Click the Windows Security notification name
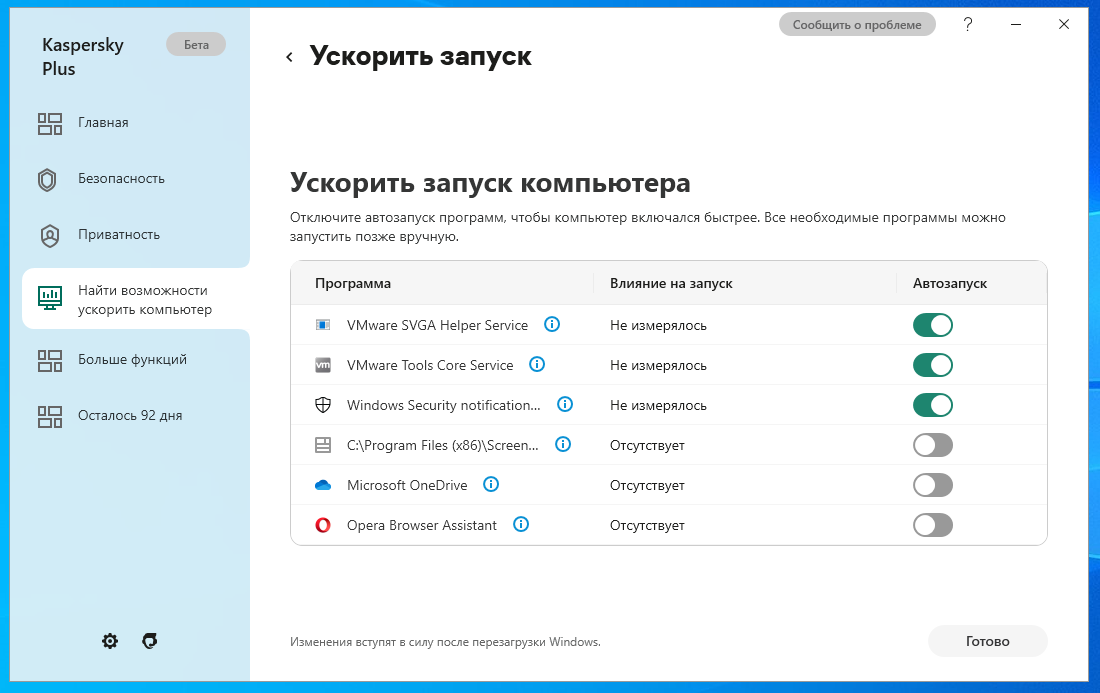 click(443, 405)
